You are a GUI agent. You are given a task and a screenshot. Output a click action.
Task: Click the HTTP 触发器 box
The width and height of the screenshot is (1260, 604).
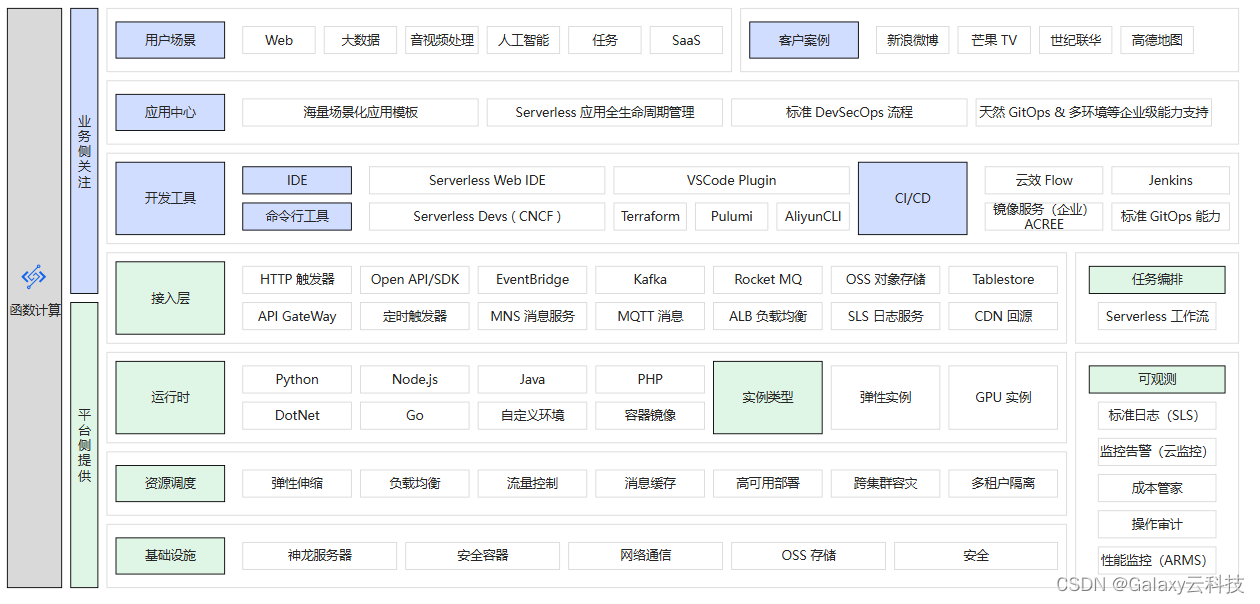tap(297, 279)
